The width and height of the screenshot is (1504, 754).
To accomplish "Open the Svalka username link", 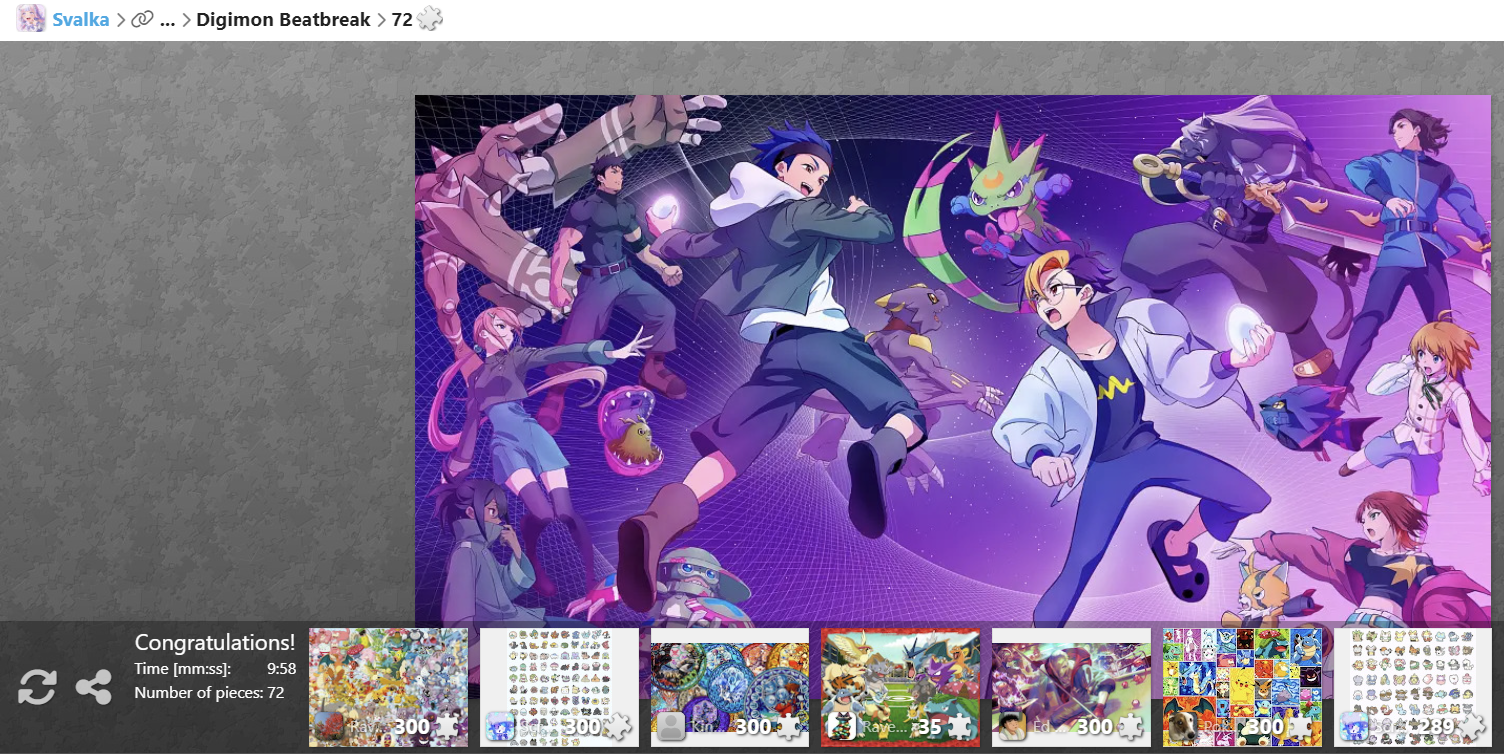I will (81, 19).
